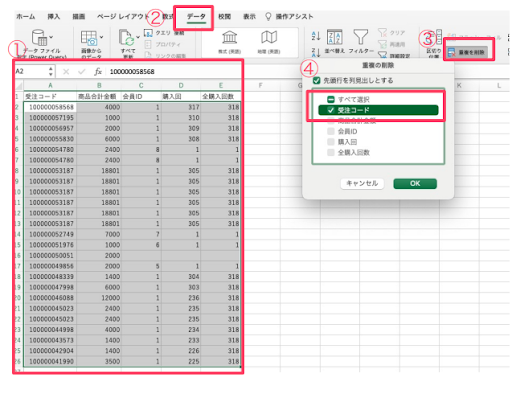Viewport: 512px width, 394px height.
Task: Switch to the ホーム tab
Action: tap(26, 16)
